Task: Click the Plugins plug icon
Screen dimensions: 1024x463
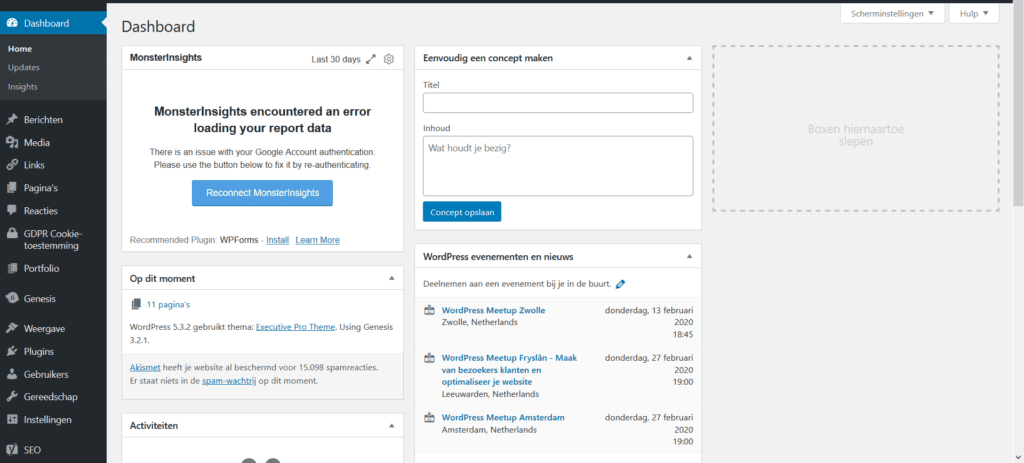Action: pyautogui.click(x=12, y=351)
